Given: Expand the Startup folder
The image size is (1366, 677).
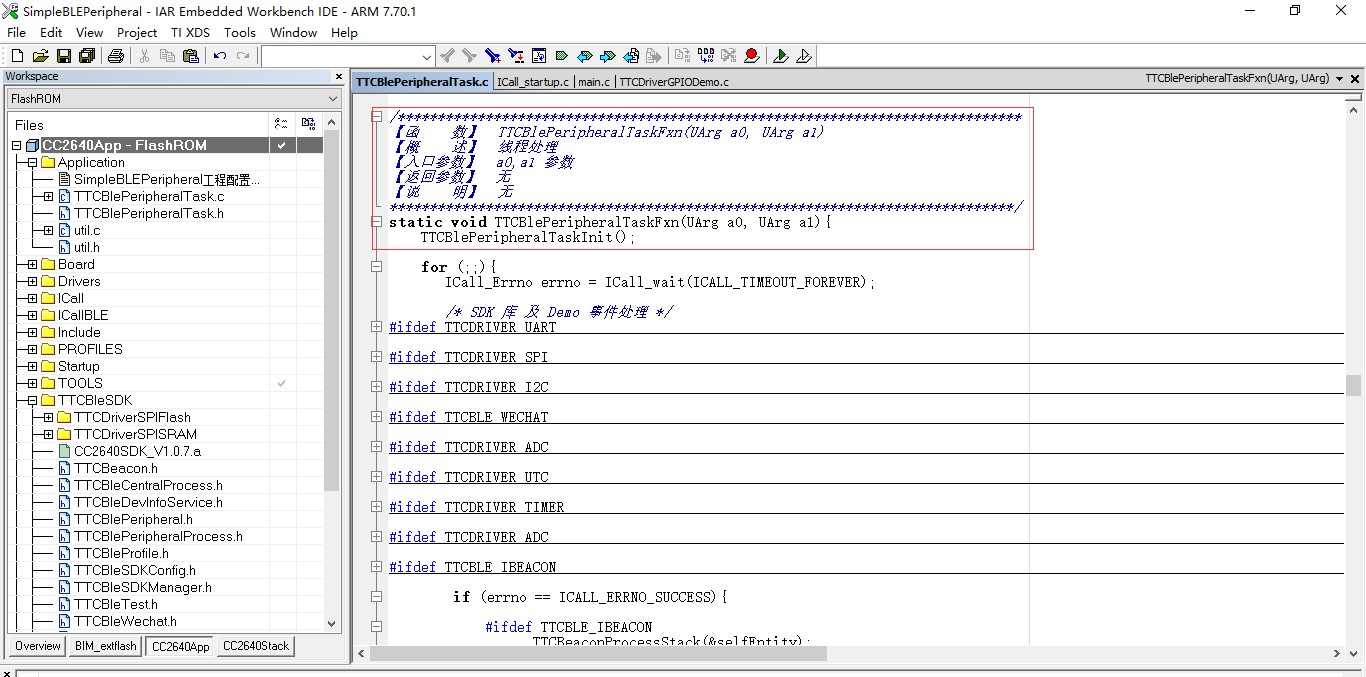Looking at the screenshot, I should (32, 366).
